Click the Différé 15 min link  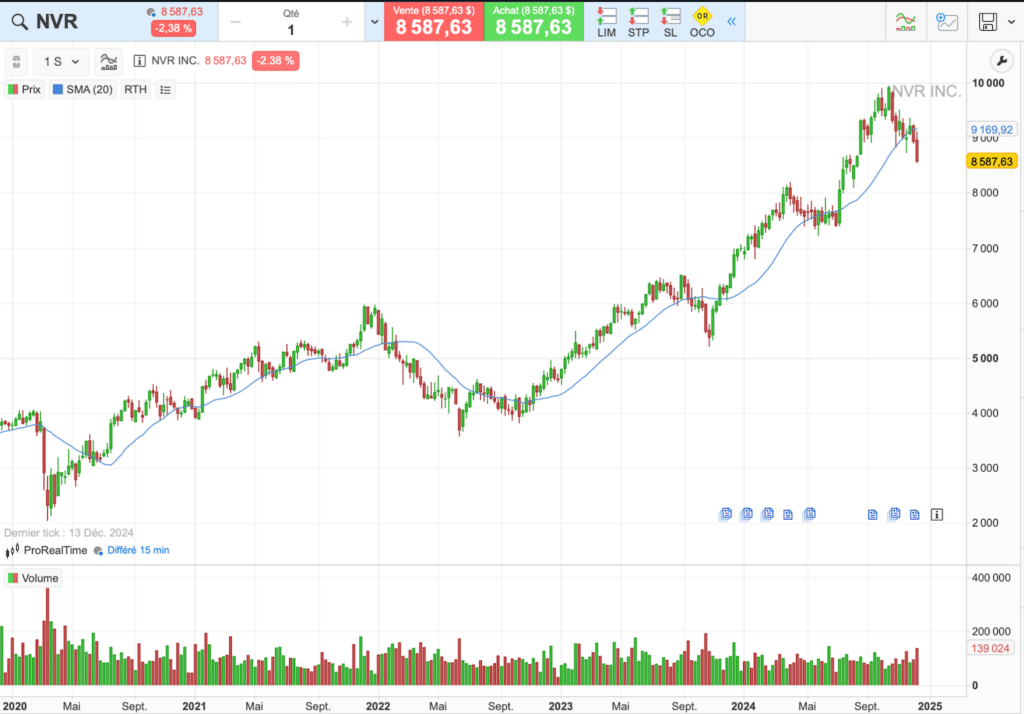(138, 550)
